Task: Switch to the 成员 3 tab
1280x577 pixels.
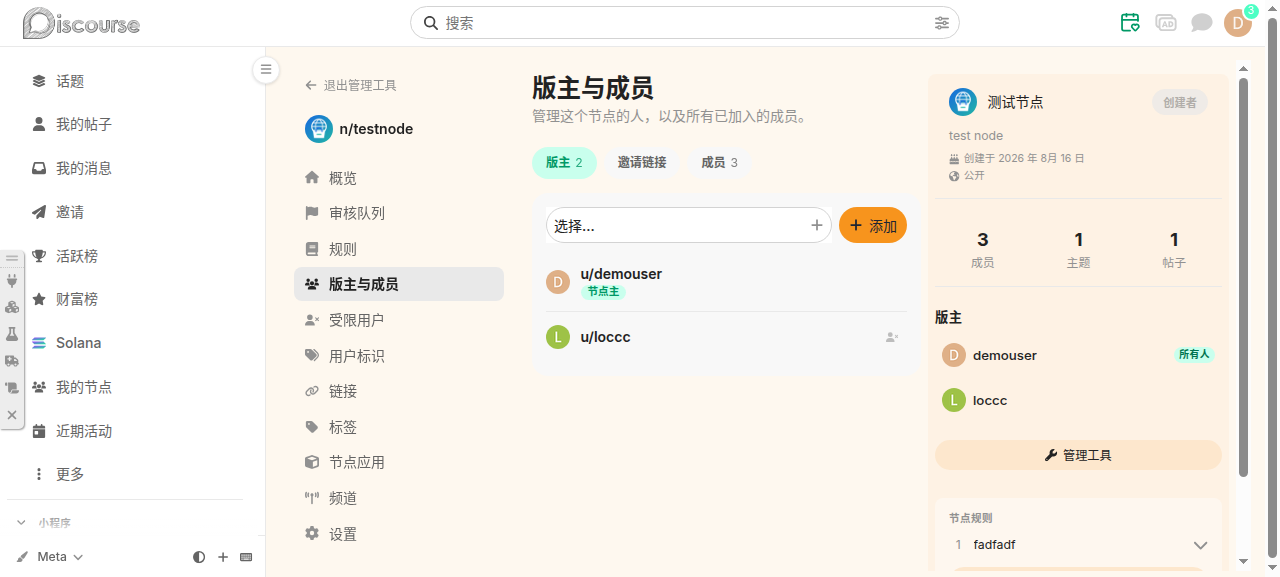Action: pos(719,162)
